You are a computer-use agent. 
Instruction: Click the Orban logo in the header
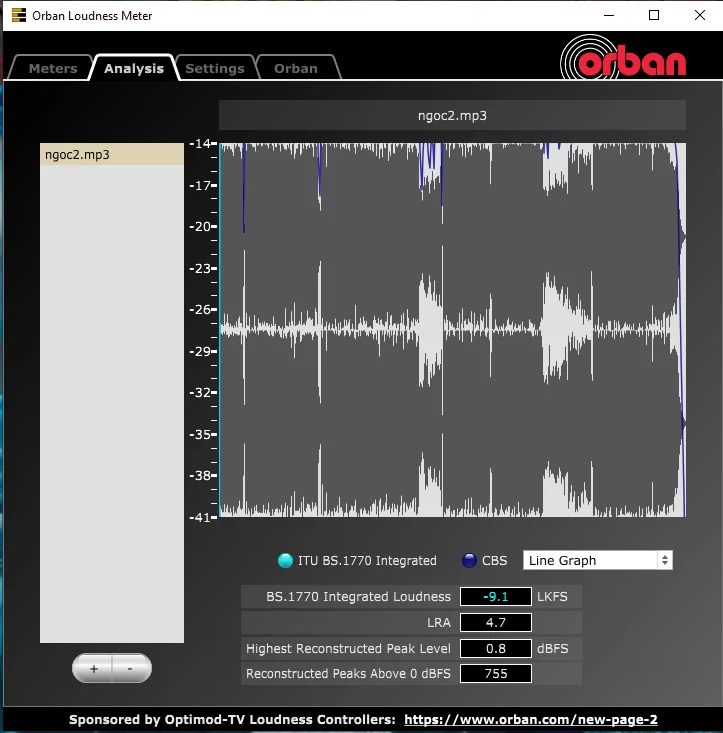(x=623, y=57)
